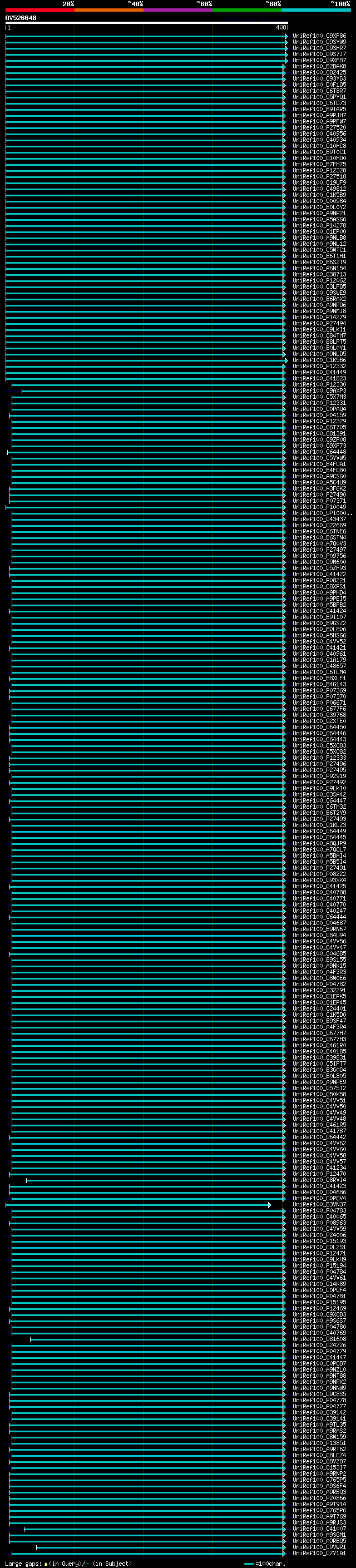Select hit label UniRef100_A5ASG6
The image size is (356, 1568).
319,219
